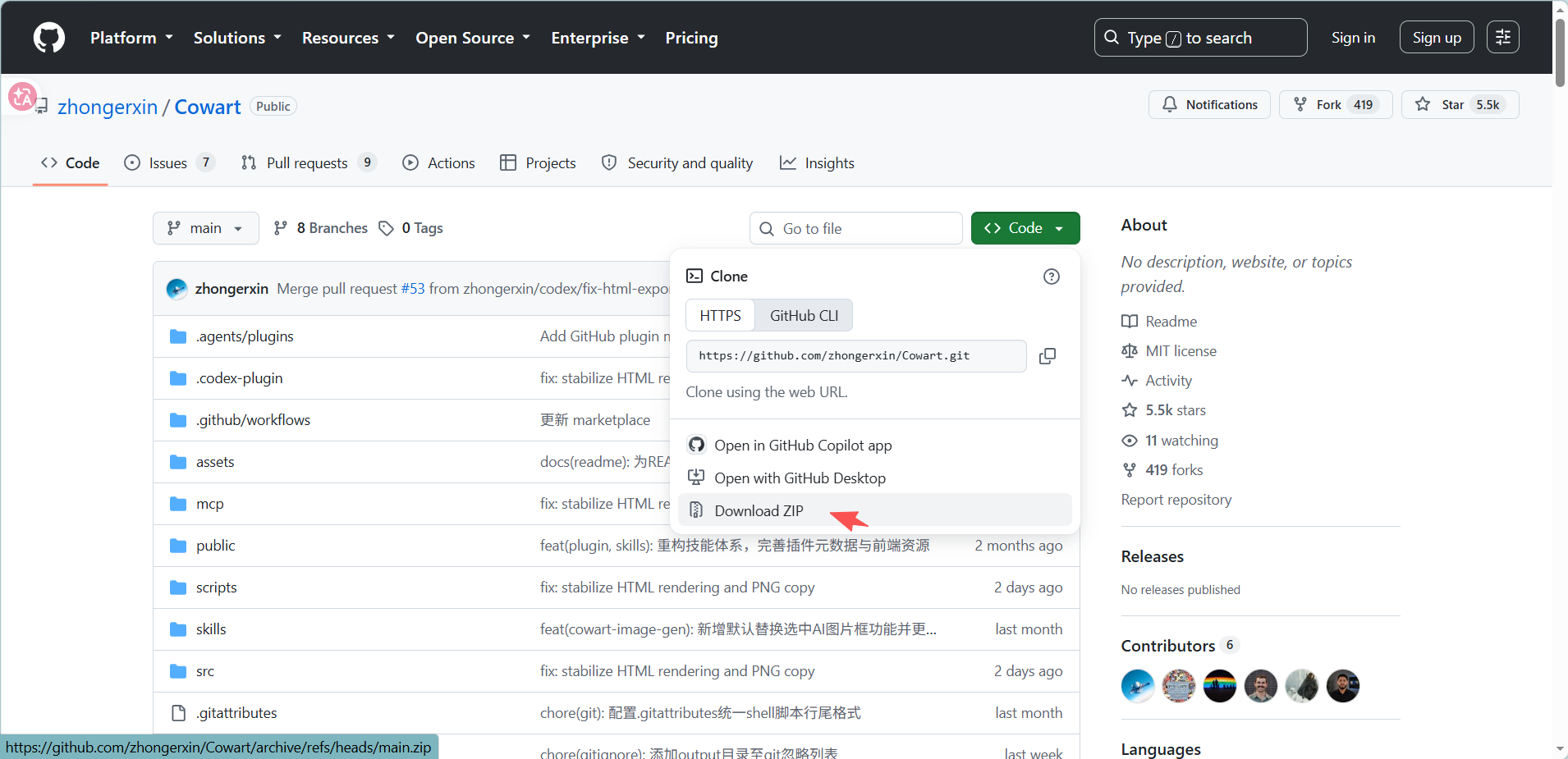The height and width of the screenshot is (759, 1568).
Task: Click the first contributor avatar
Action: [1138, 686]
